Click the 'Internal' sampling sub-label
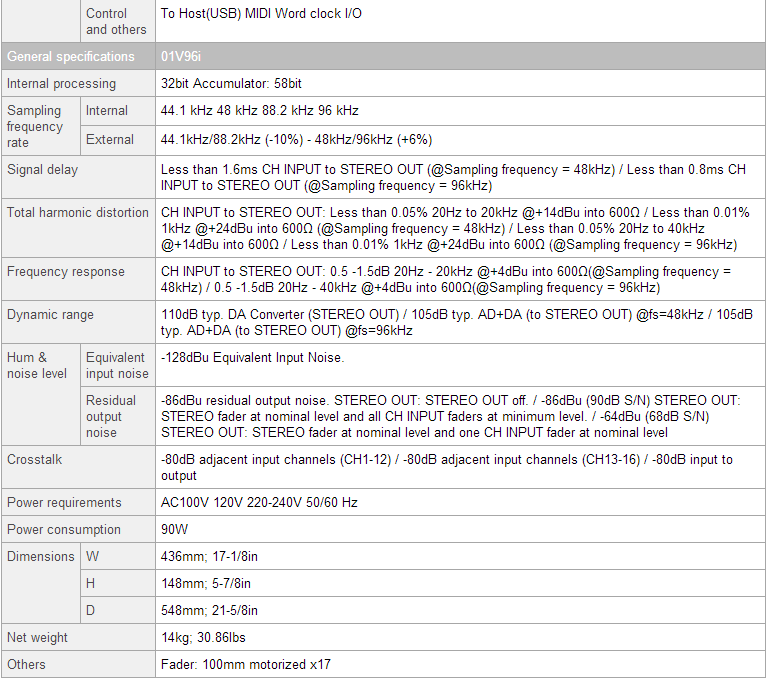The image size is (766, 678). 106,111
